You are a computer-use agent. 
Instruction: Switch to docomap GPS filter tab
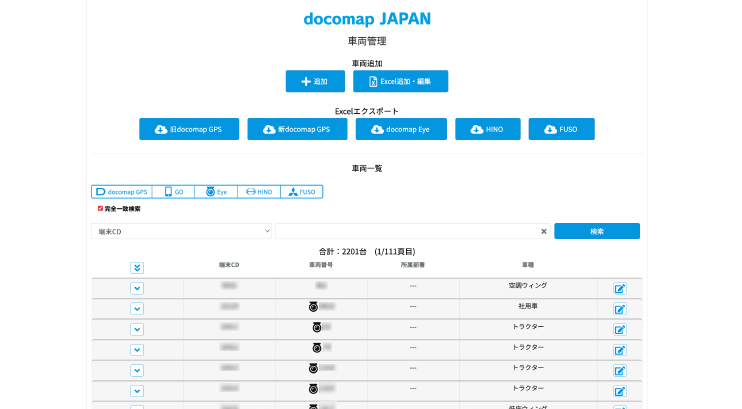click(x=120, y=191)
